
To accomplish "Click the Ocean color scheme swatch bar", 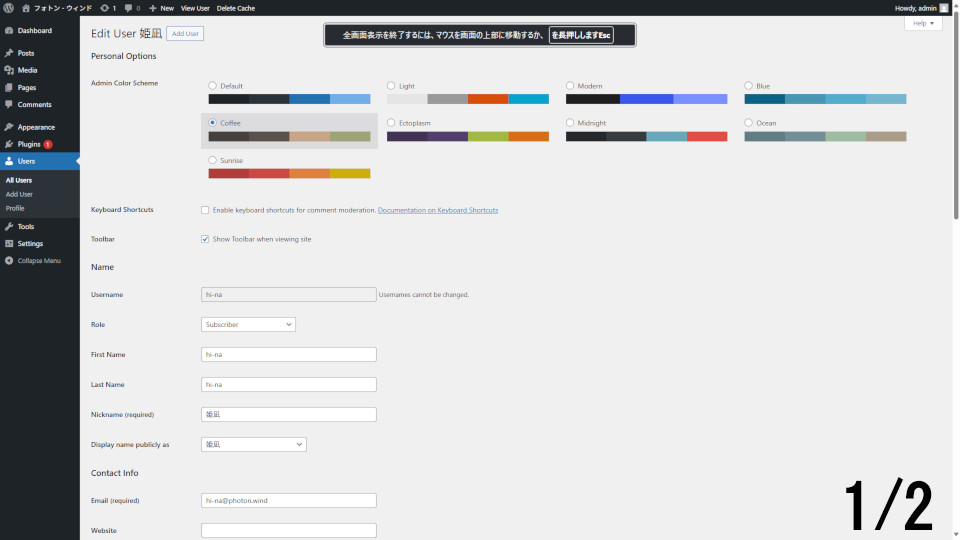I will click(x=825, y=136).
